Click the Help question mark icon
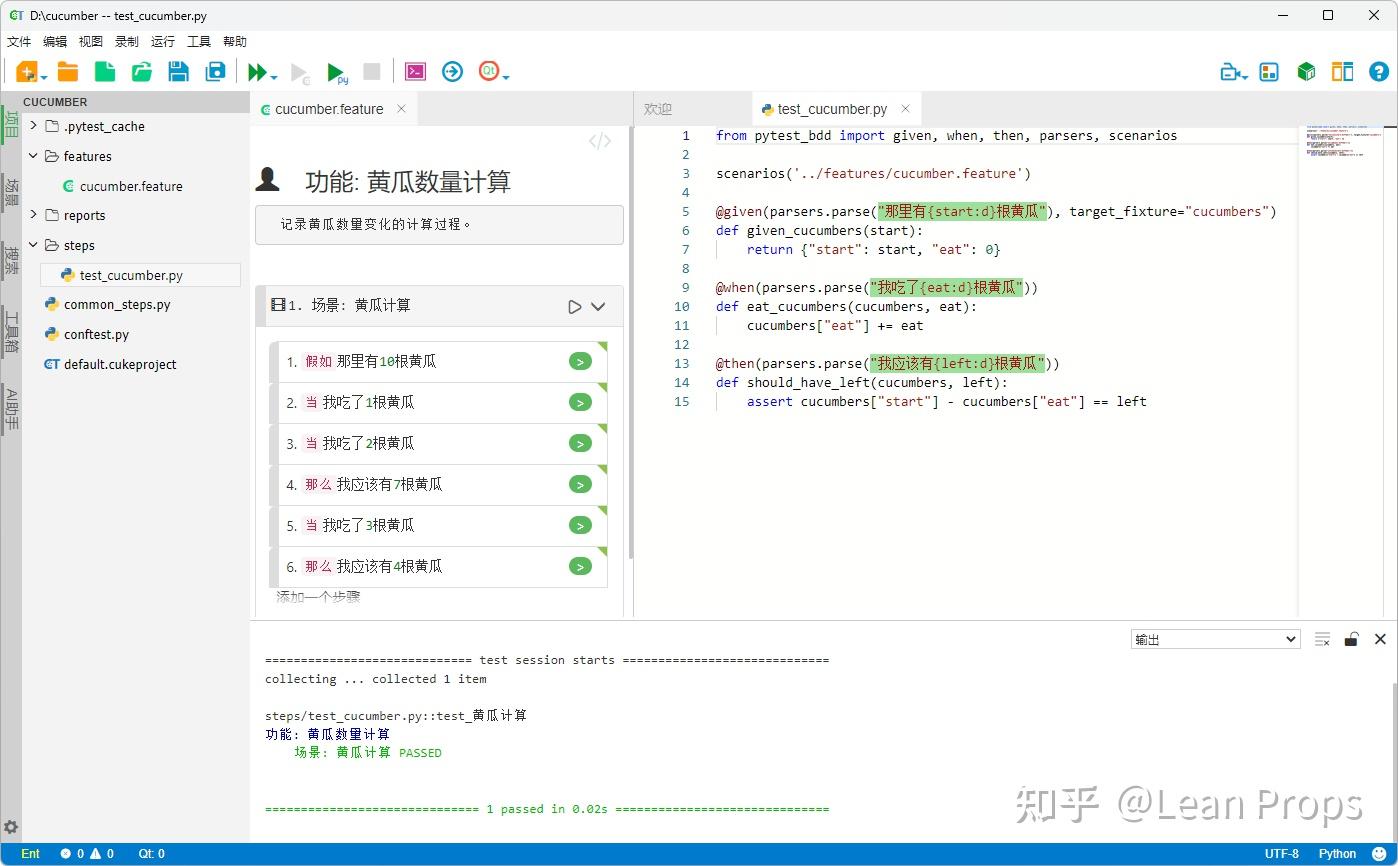 coord(1380,71)
